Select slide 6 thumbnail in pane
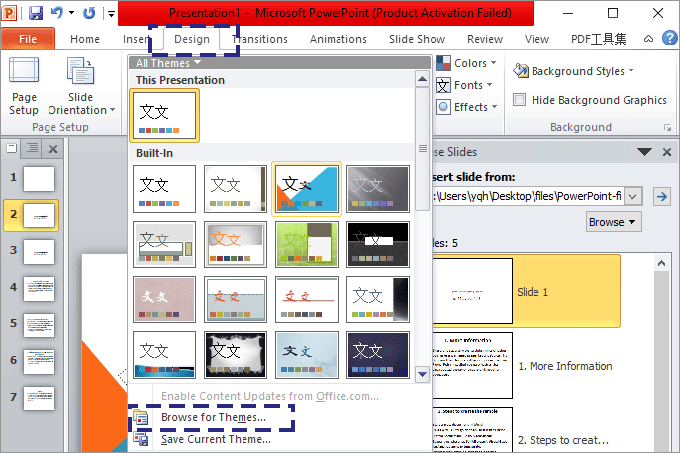The image size is (680, 453). pos(39,362)
